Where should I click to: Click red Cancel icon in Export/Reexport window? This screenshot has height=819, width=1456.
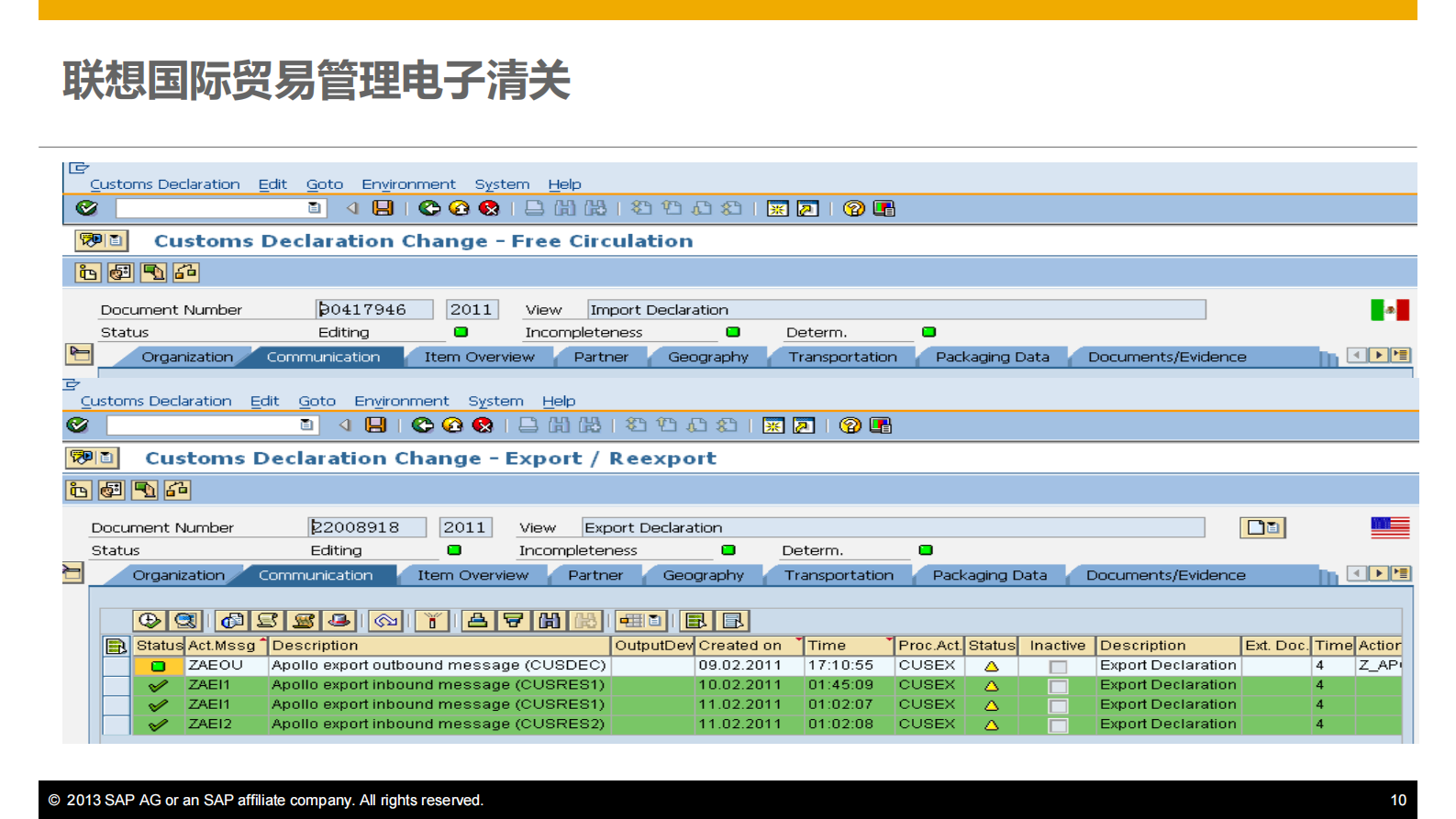point(483,425)
